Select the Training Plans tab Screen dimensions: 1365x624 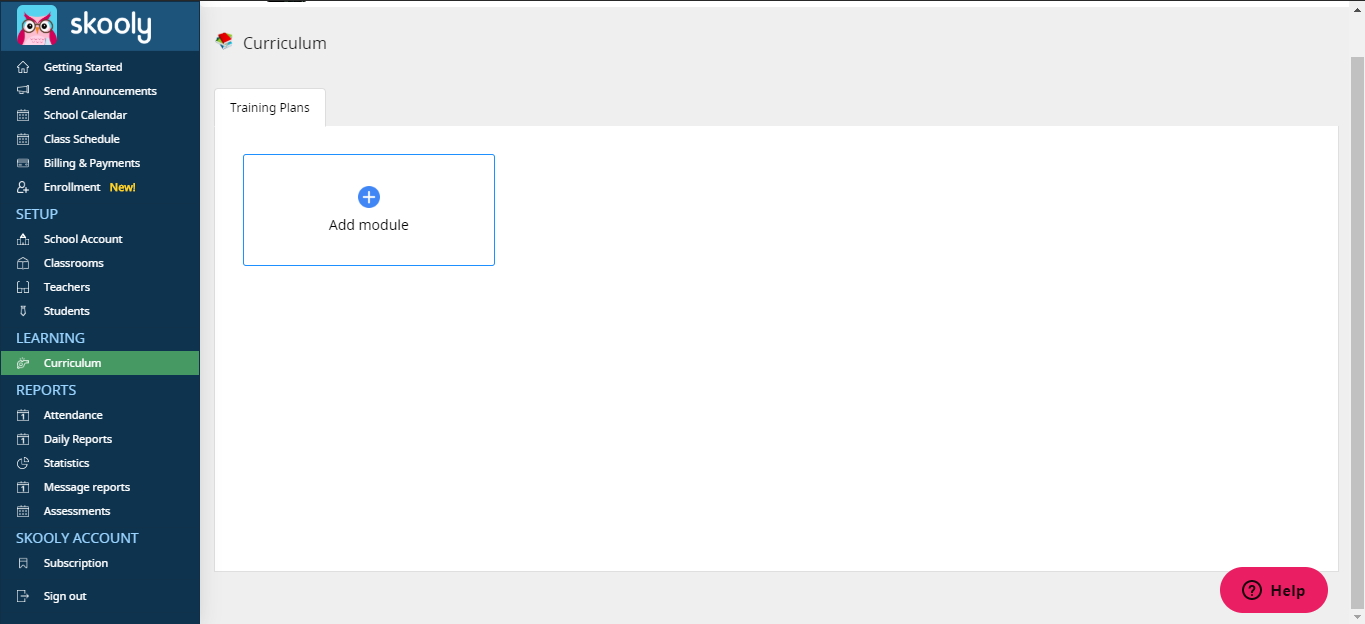pos(270,108)
